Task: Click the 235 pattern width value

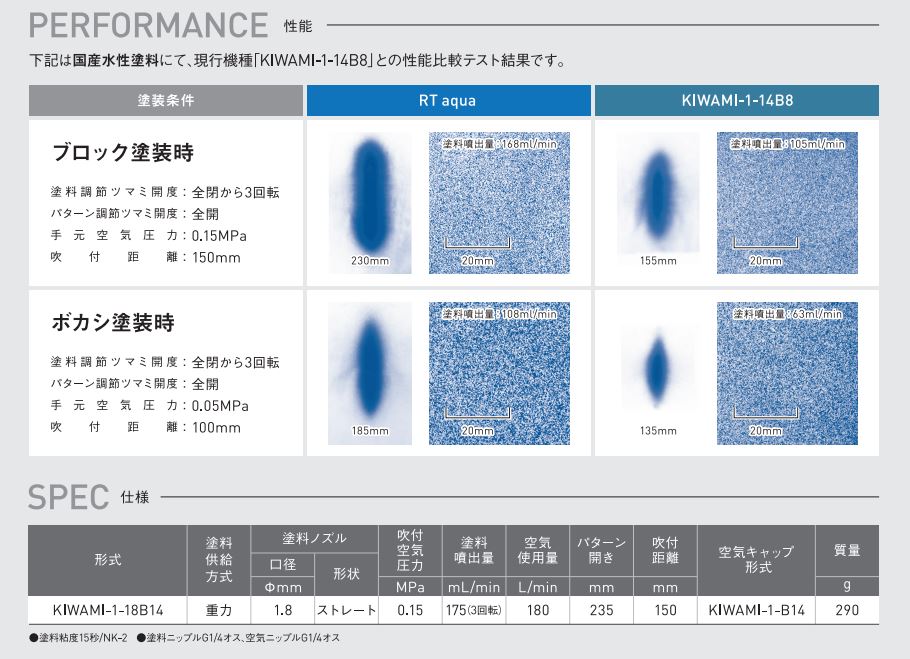Action: point(601,610)
